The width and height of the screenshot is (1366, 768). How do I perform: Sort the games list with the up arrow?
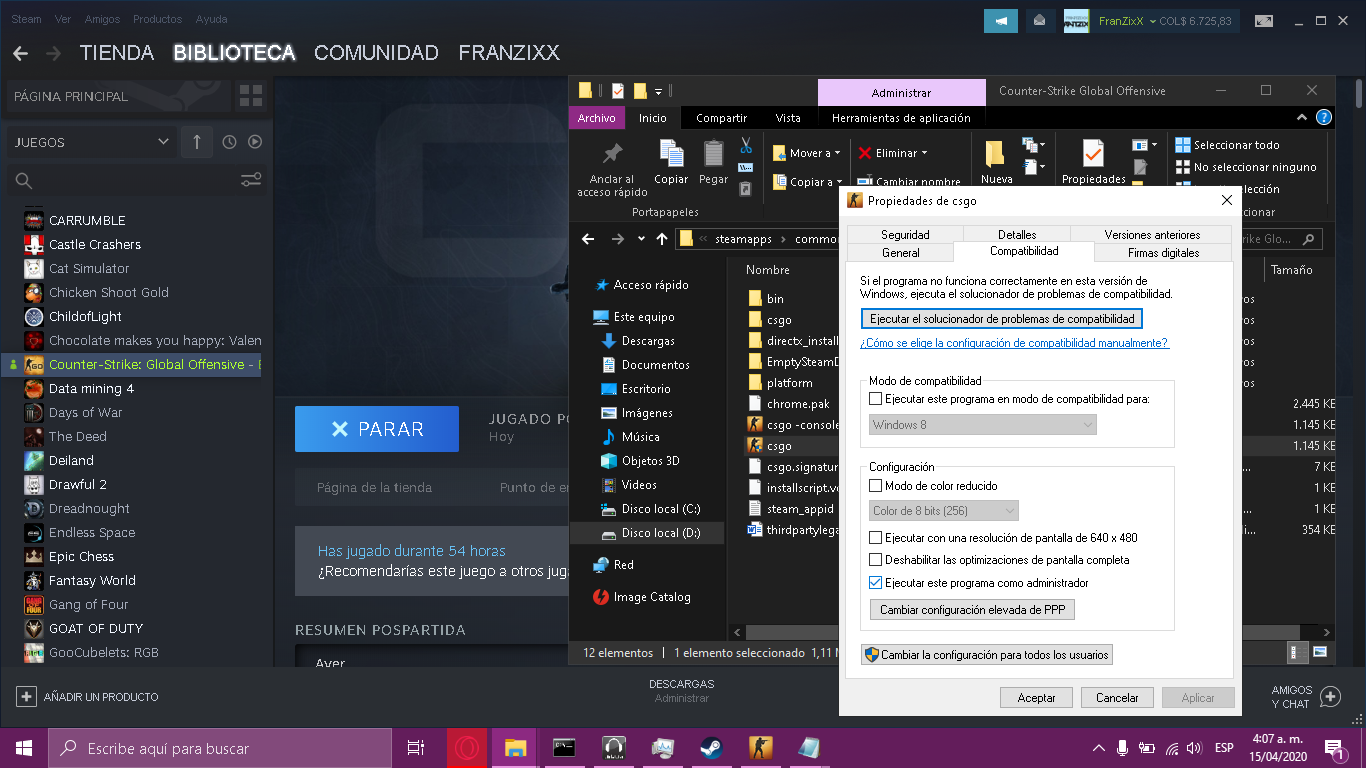pyautogui.click(x=197, y=142)
